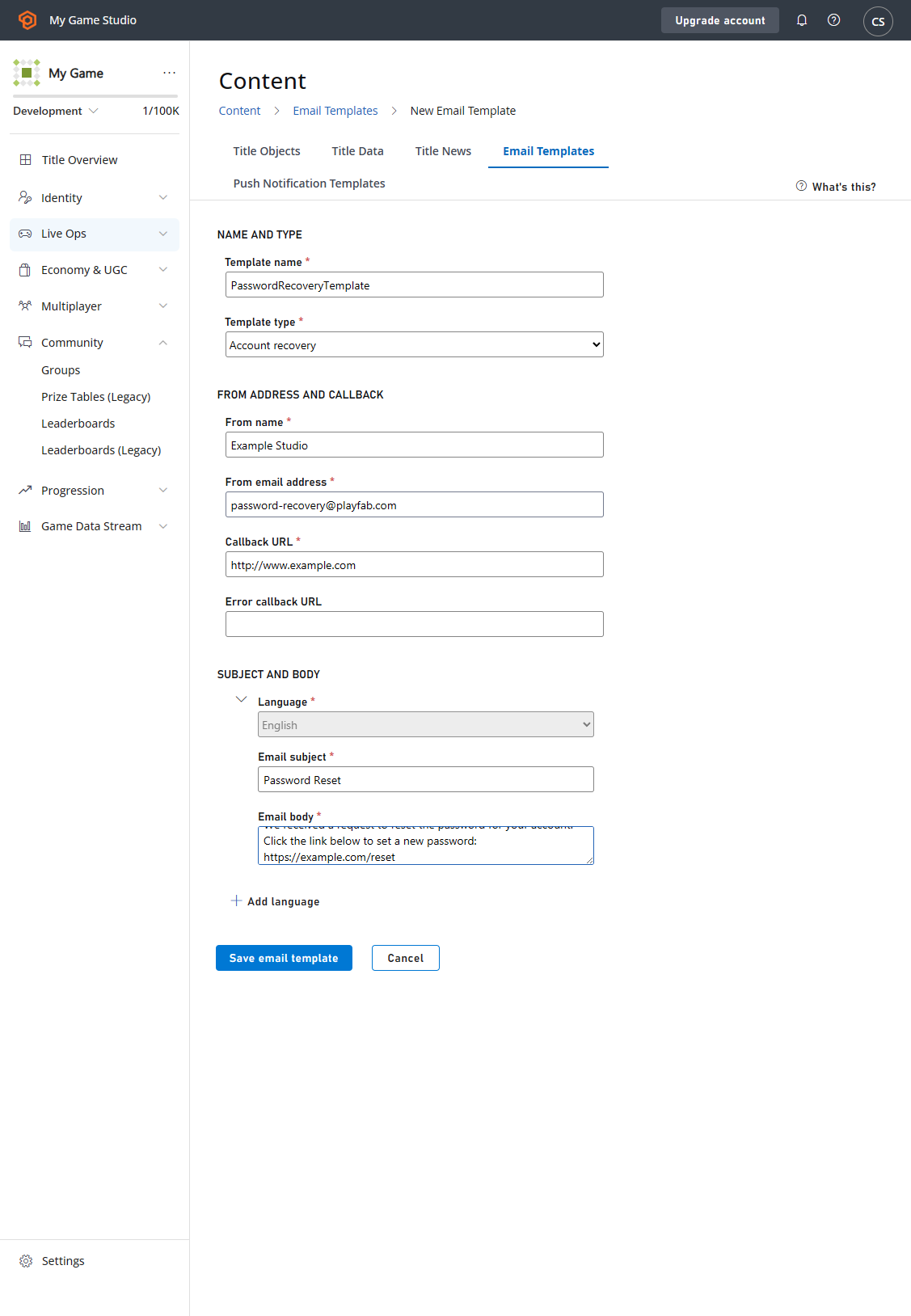Screen dimensions: 911x1316
Task: Click the Economy & UGC bag icon
Action: (x=25, y=270)
